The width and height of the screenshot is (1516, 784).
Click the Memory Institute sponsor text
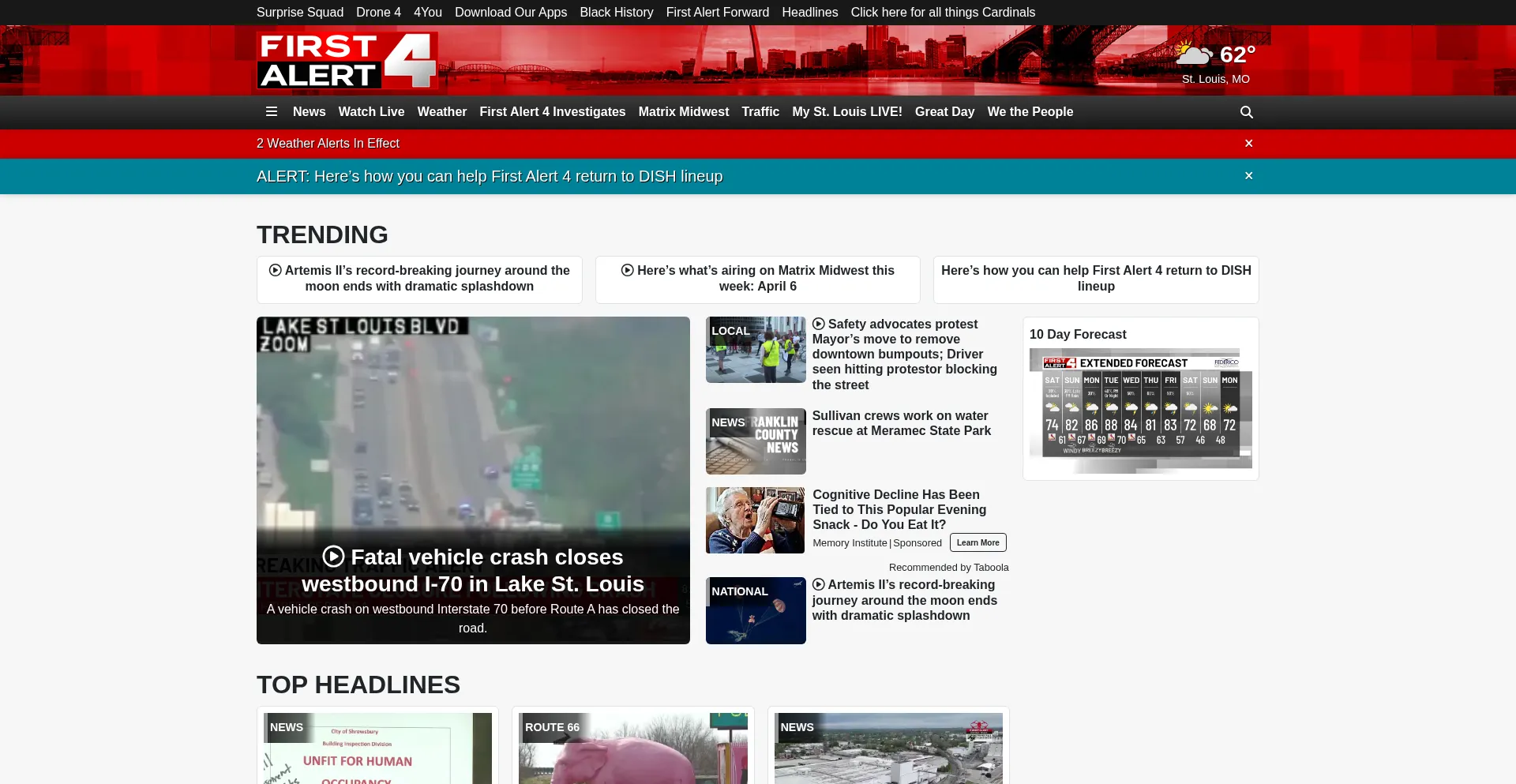(850, 543)
